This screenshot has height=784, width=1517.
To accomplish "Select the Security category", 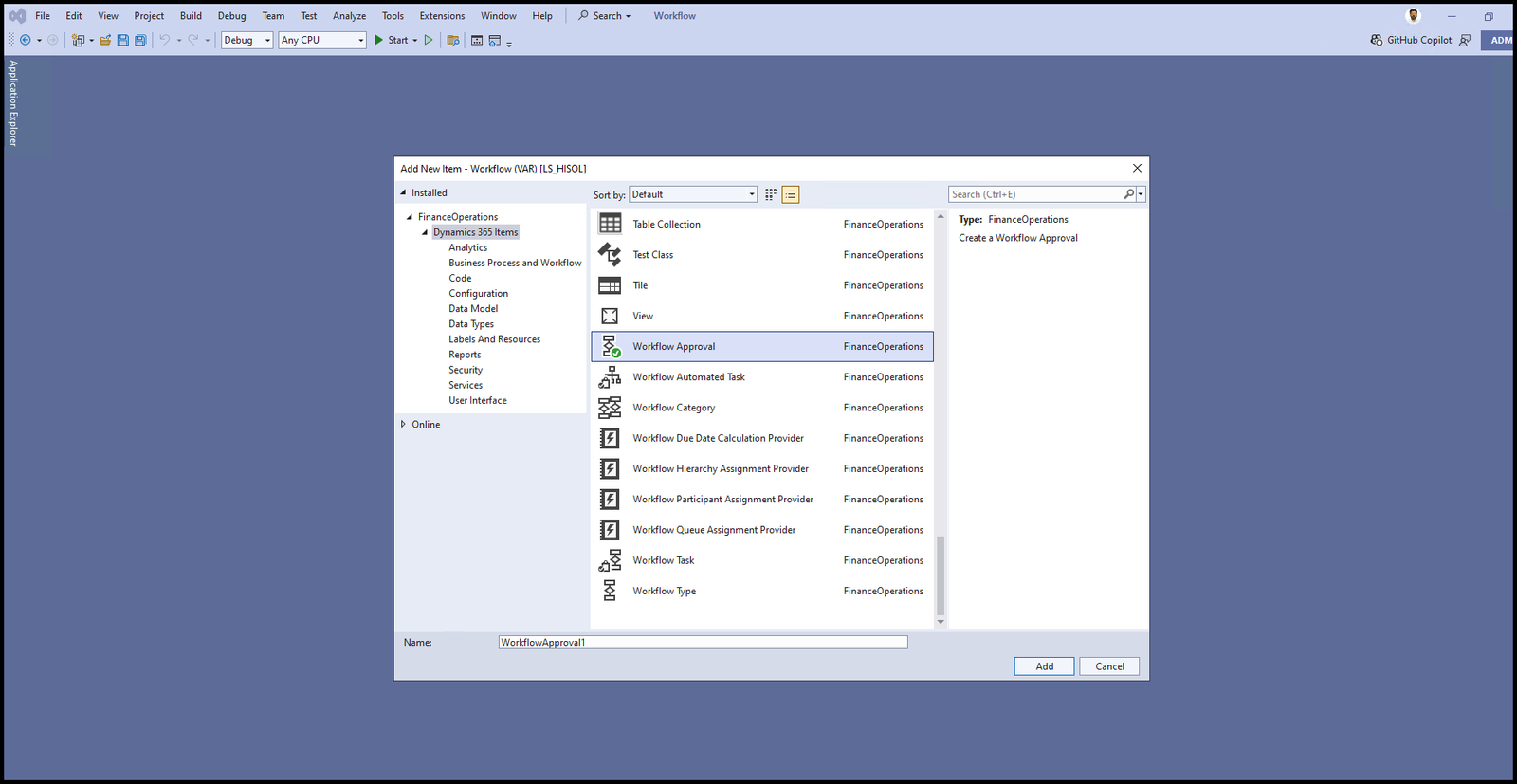I will pos(466,370).
